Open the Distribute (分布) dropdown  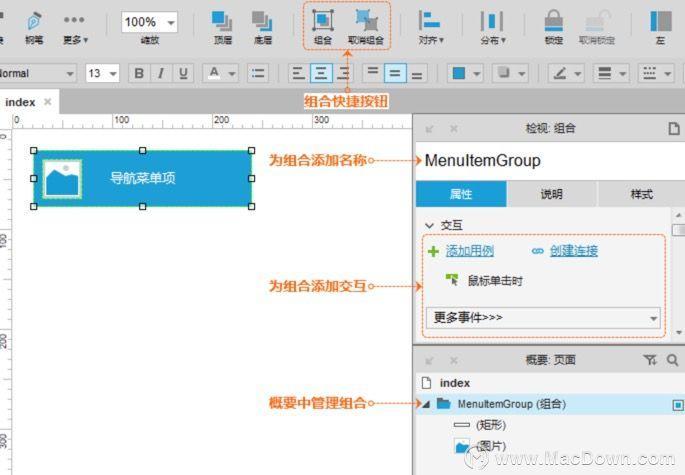[492, 28]
